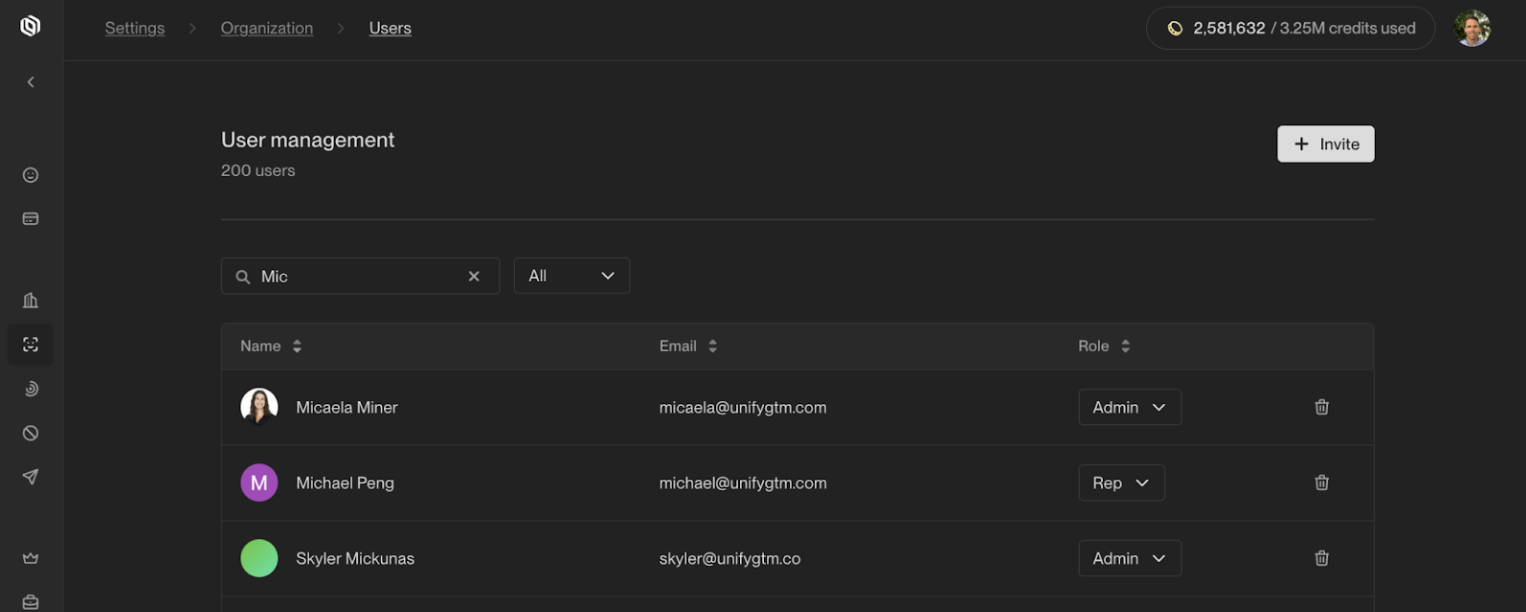Open profile avatar menu
Image resolution: width=1526 pixels, height=612 pixels.
click(1472, 29)
